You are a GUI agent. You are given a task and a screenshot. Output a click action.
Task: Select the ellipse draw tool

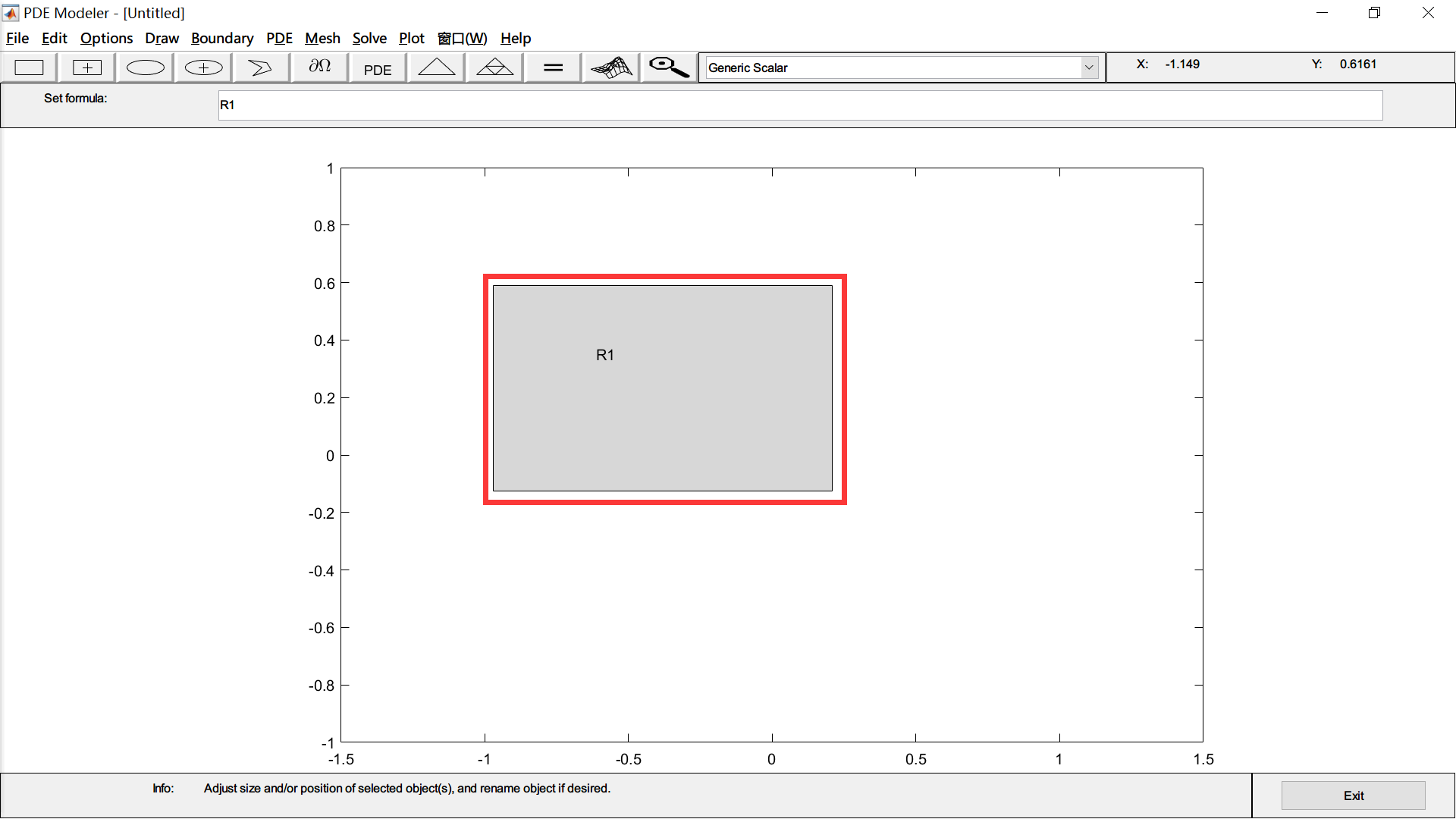tap(144, 67)
